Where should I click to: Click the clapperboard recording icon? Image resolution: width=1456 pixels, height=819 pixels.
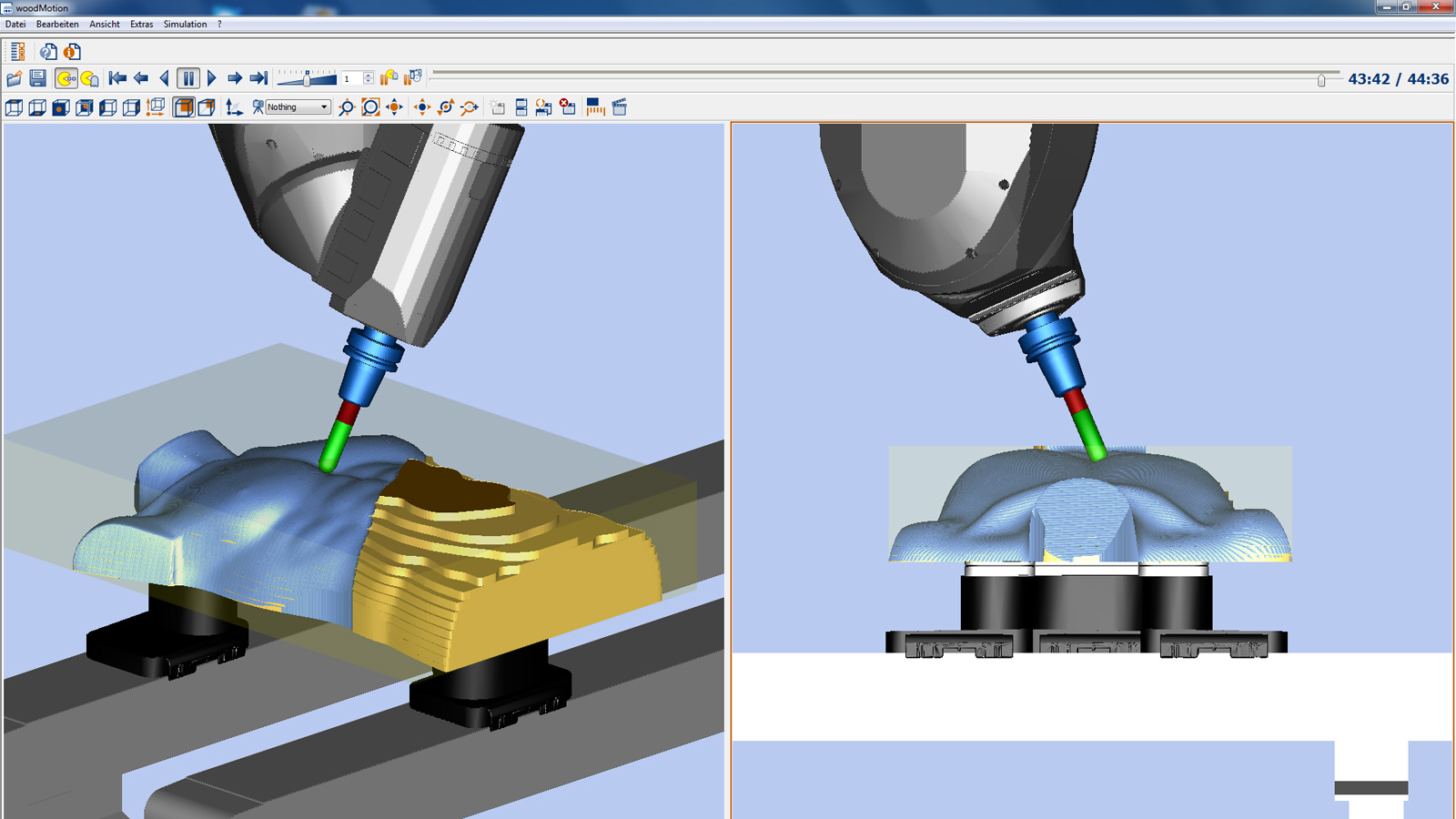[620, 107]
